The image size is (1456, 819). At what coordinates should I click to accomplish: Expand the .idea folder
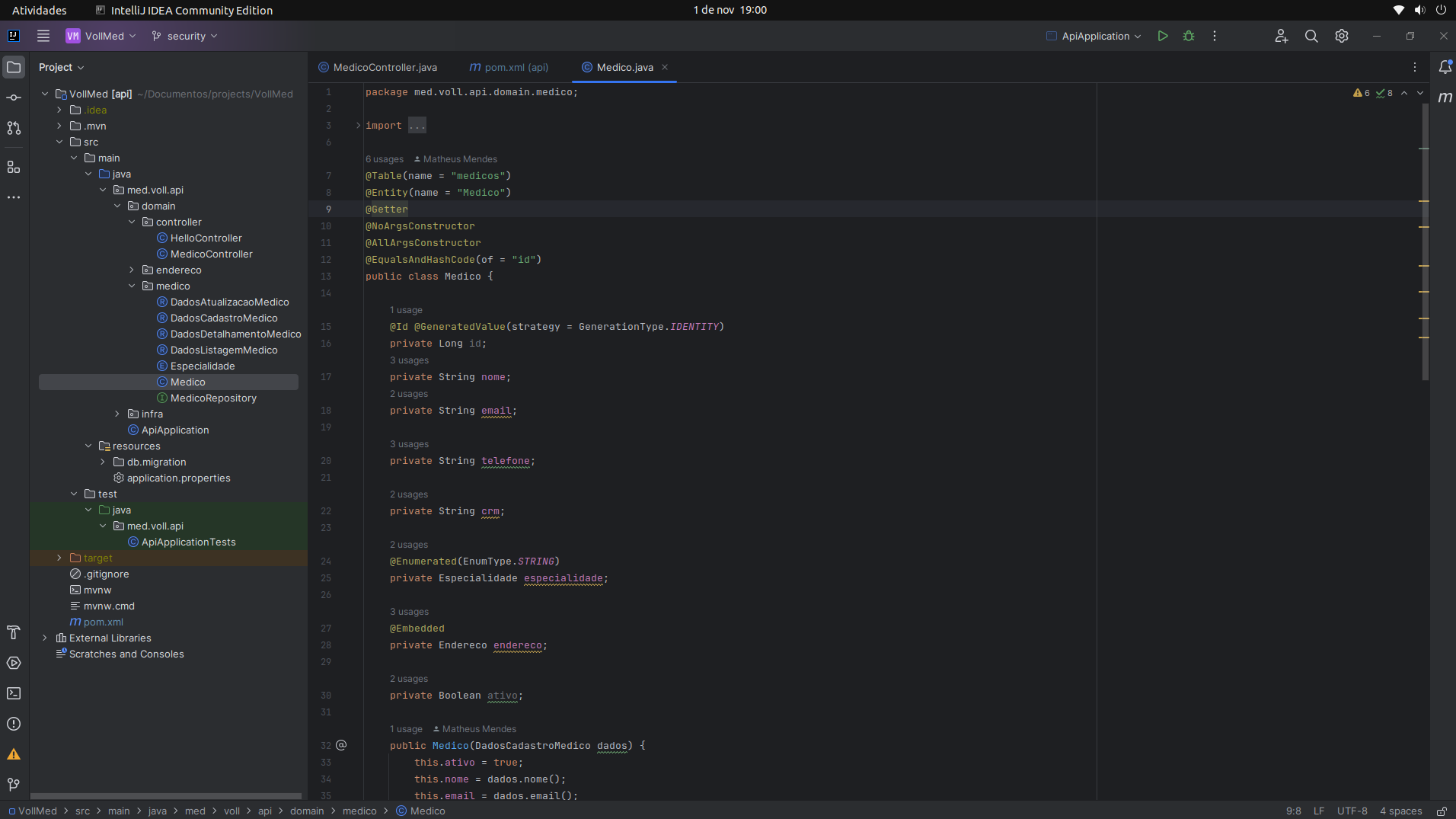(59, 110)
